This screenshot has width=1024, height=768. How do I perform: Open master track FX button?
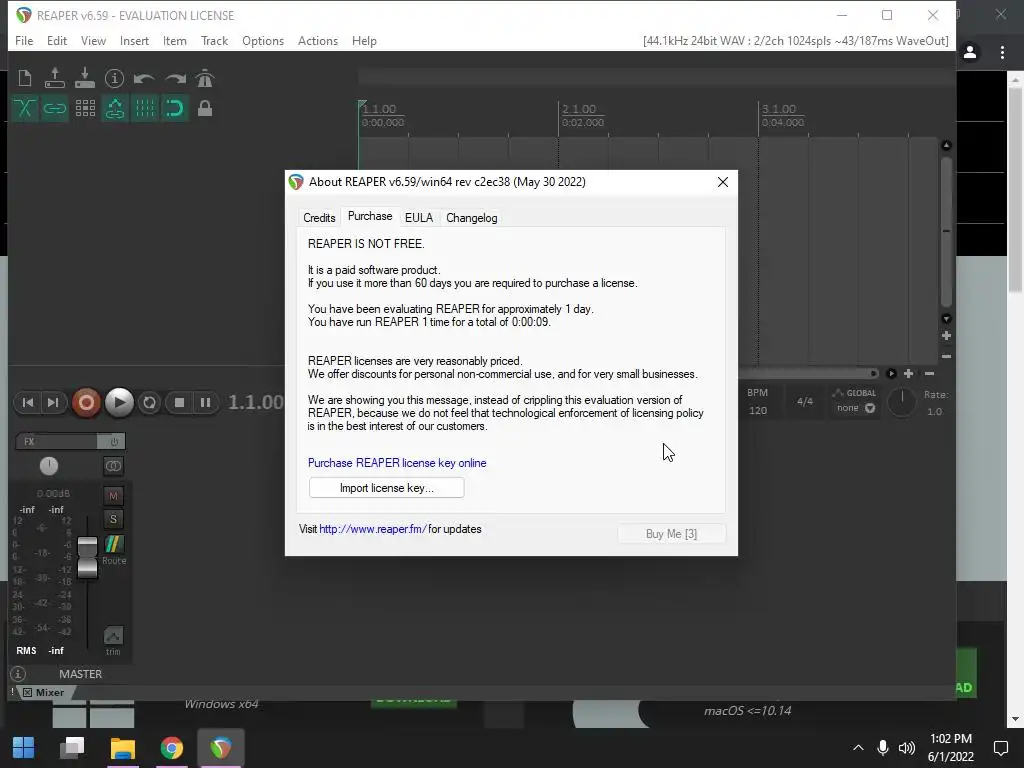(x=56, y=441)
